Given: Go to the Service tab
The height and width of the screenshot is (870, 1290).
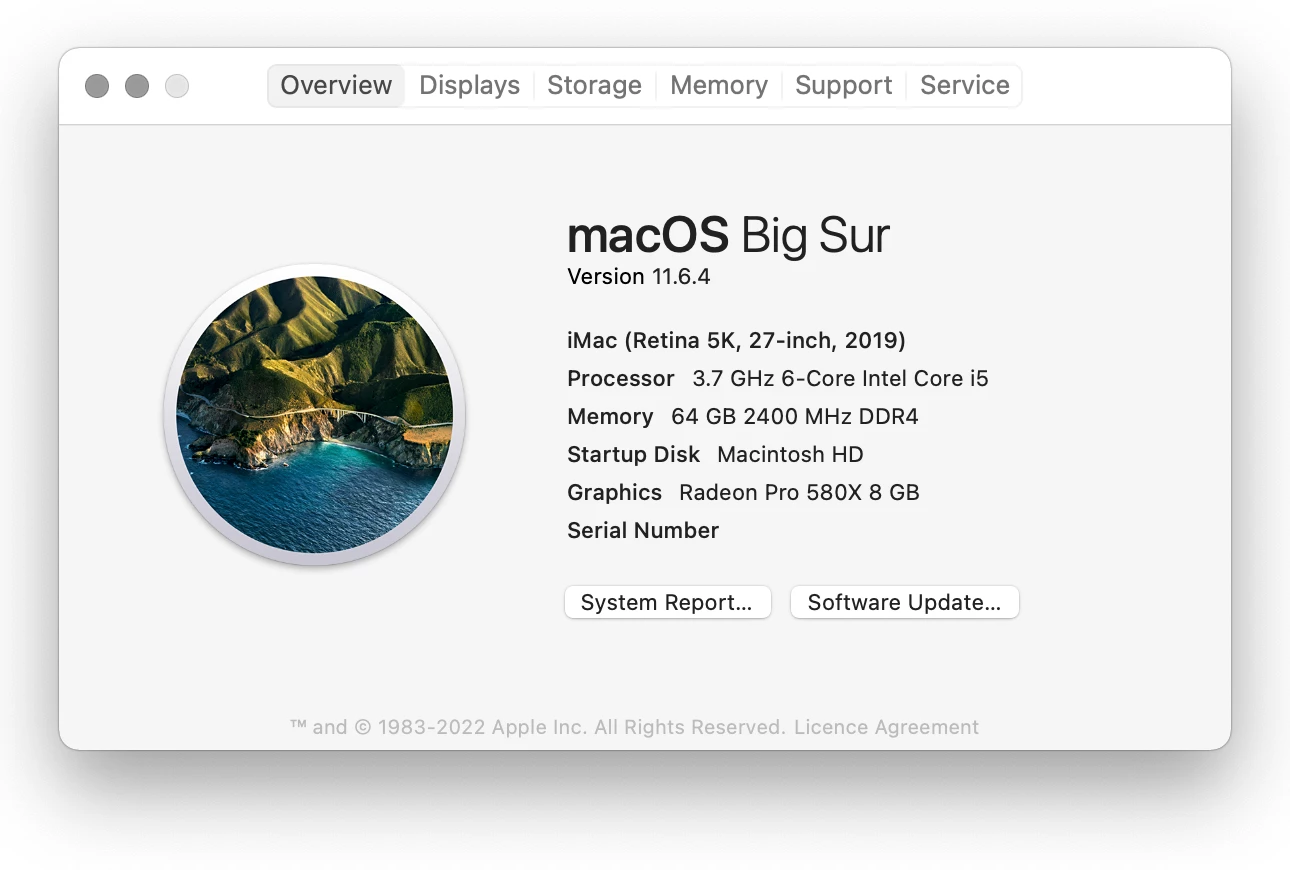Looking at the screenshot, I should coord(964,86).
